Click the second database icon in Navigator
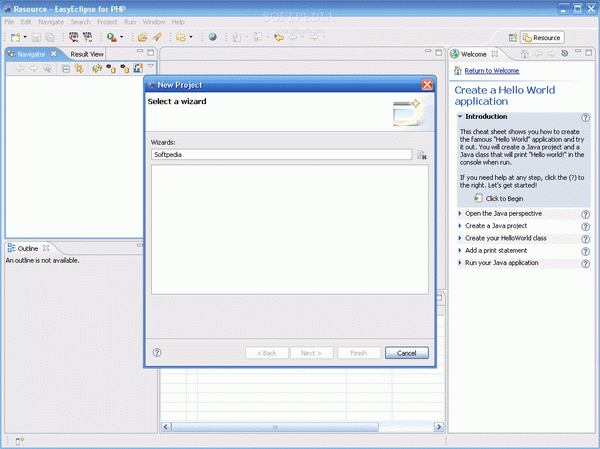600x449 pixels. coord(125,69)
